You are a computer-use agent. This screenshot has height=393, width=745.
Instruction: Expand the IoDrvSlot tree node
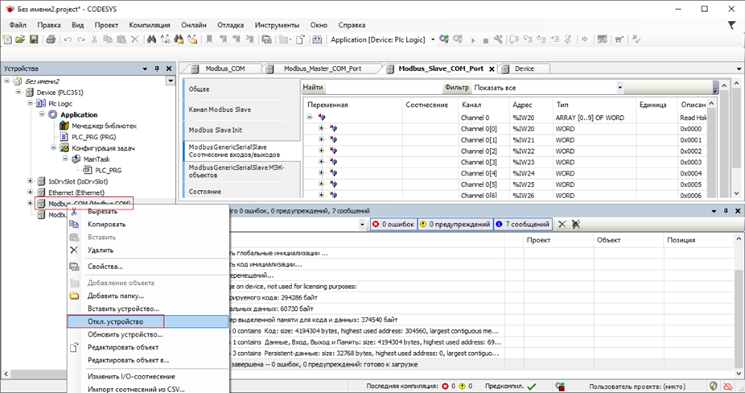[x=30, y=181]
